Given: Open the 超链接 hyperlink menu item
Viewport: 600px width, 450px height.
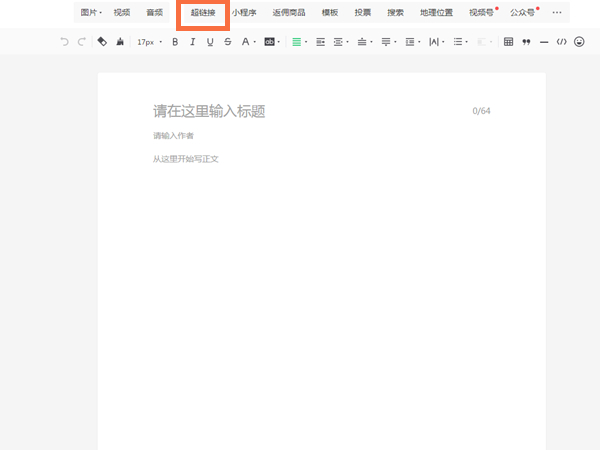Looking at the screenshot, I should tap(203, 13).
